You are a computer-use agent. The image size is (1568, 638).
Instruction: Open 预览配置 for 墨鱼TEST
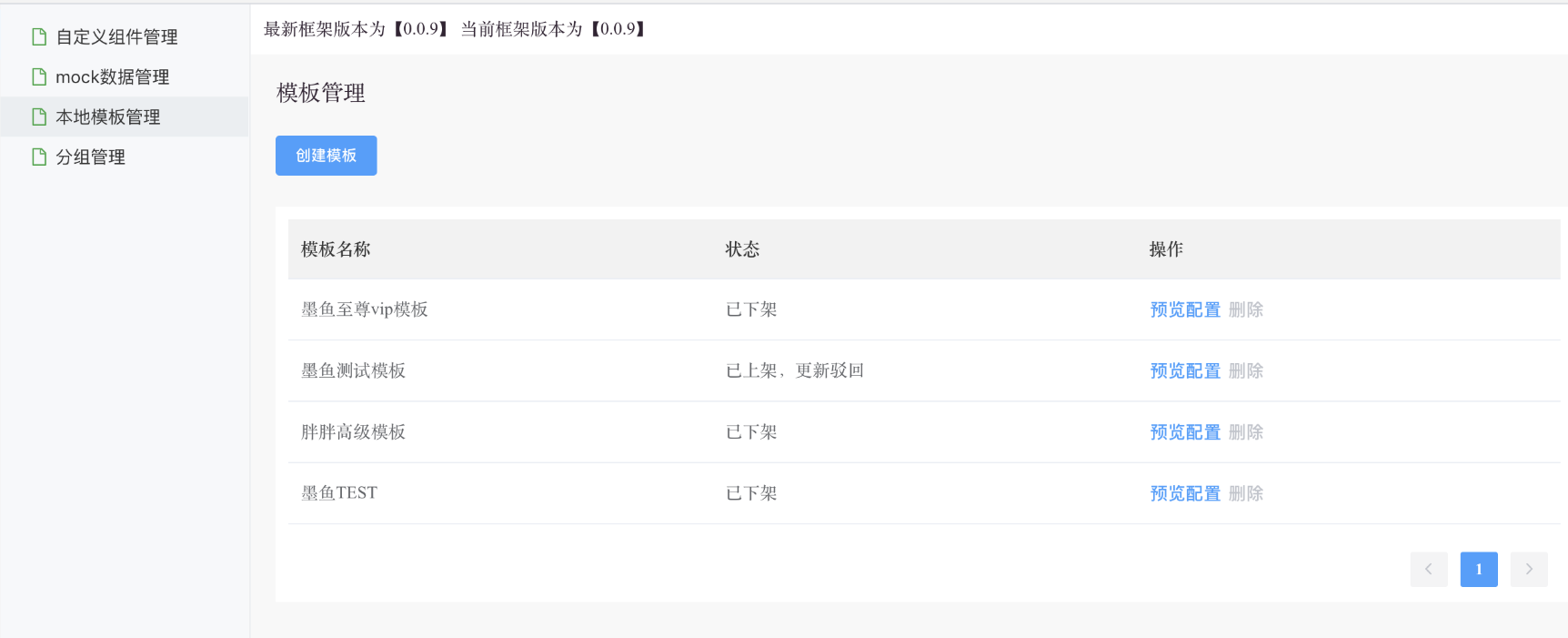(1185, 493)
